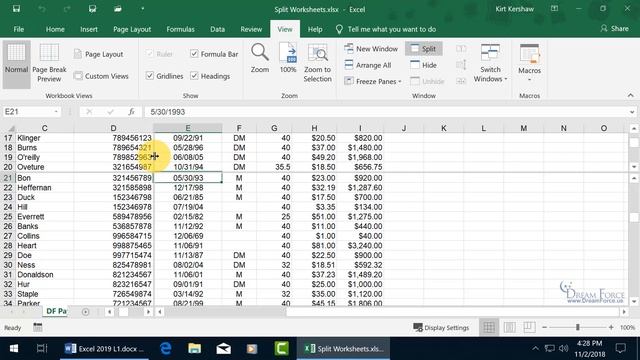Open Custom Views dialog
The height and width of the screenshot is (360, 640).
pos(101,76)
